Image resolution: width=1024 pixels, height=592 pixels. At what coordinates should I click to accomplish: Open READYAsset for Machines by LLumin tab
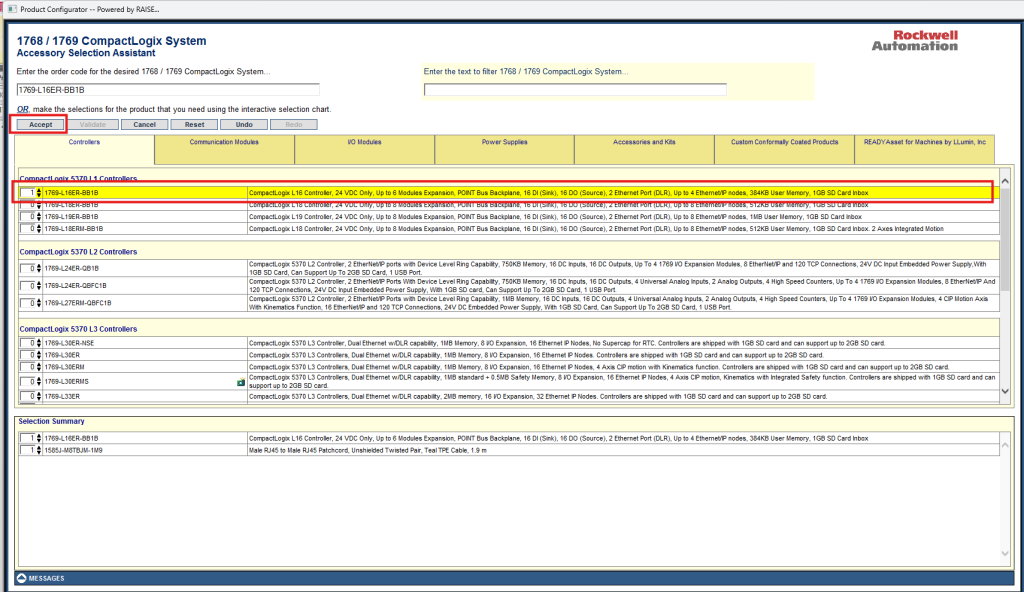[924, 143]
